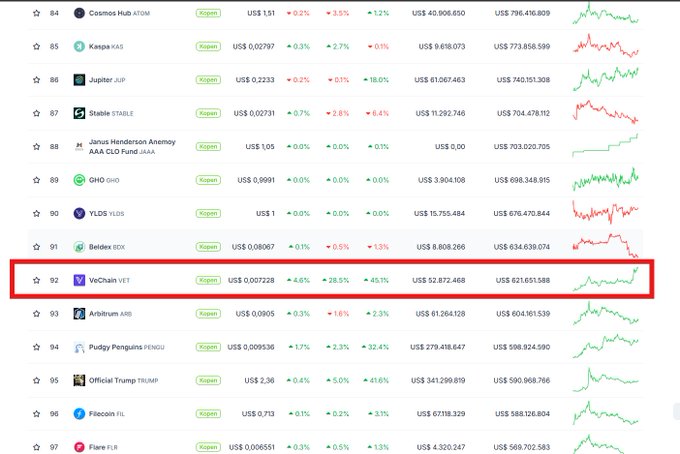Add Jupiter to watchlist via star

point(36,80)
